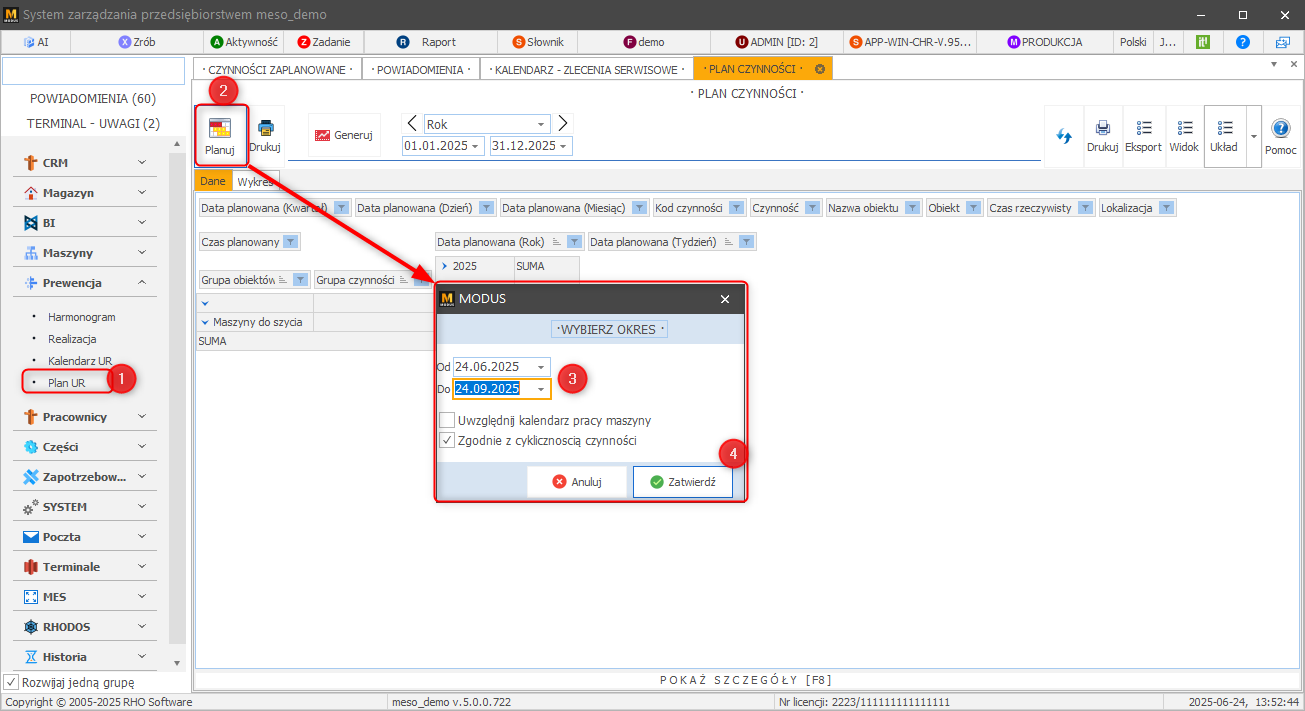Viewport: 1305px width, 711px height.
Task: Close the PLAN CZYNNOŚCI tab
Action: (x=820, y=69)
